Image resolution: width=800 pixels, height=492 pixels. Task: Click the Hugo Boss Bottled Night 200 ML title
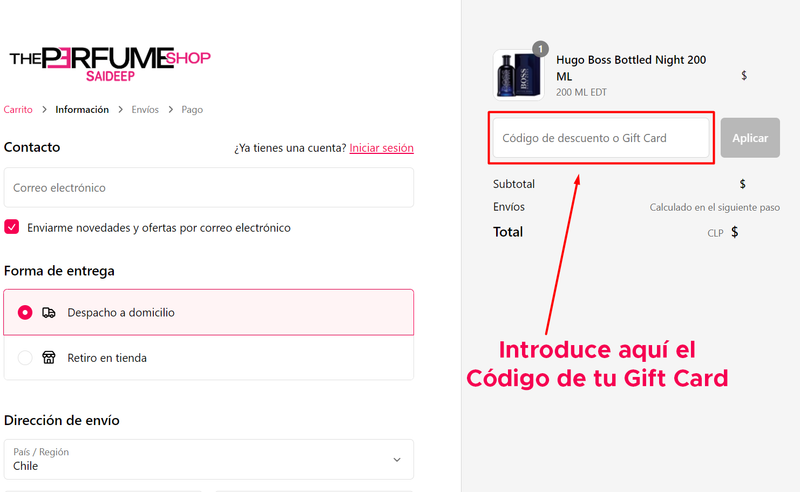631,68
